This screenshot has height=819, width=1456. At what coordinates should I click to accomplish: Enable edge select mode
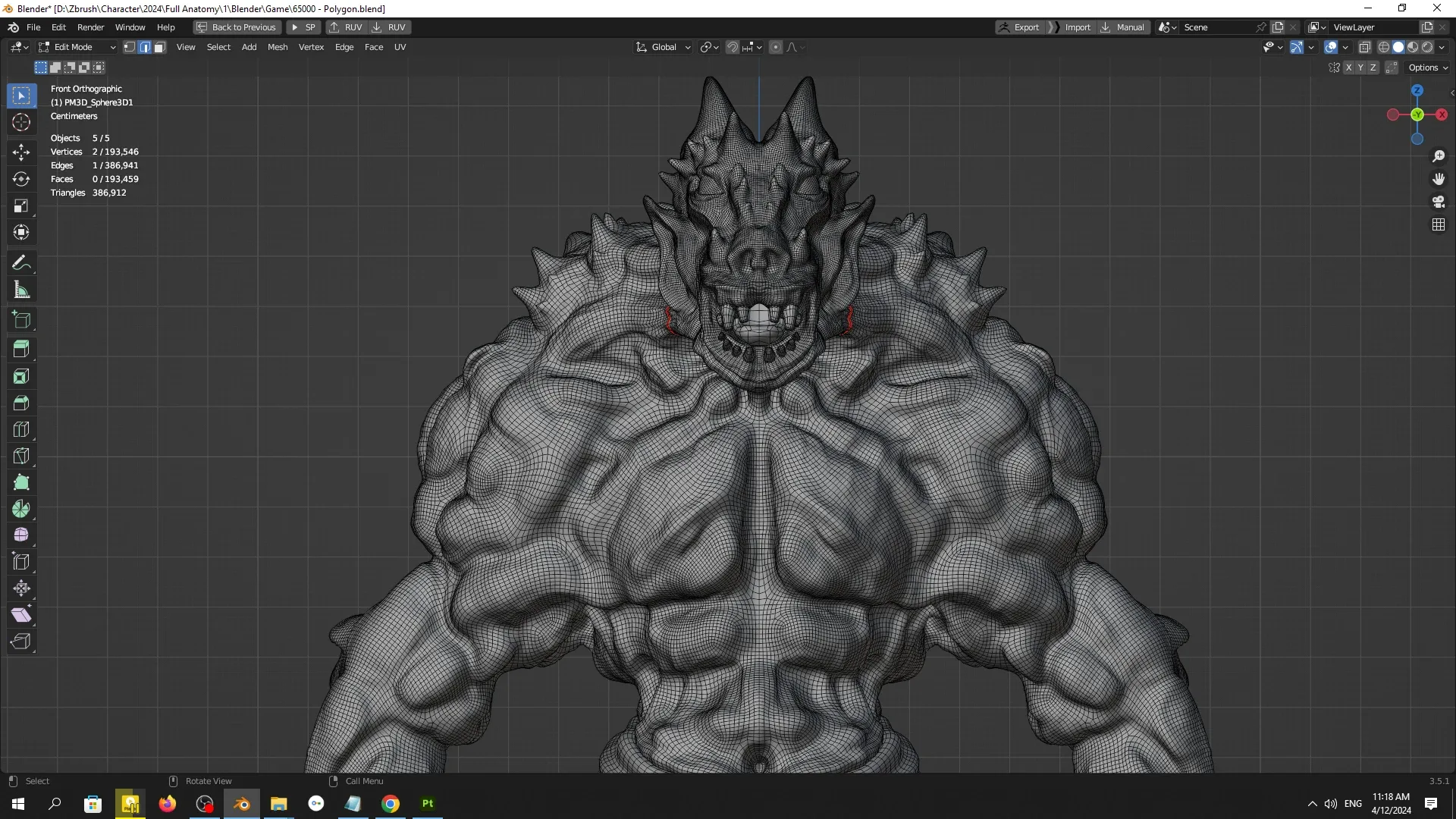[144, 47]
